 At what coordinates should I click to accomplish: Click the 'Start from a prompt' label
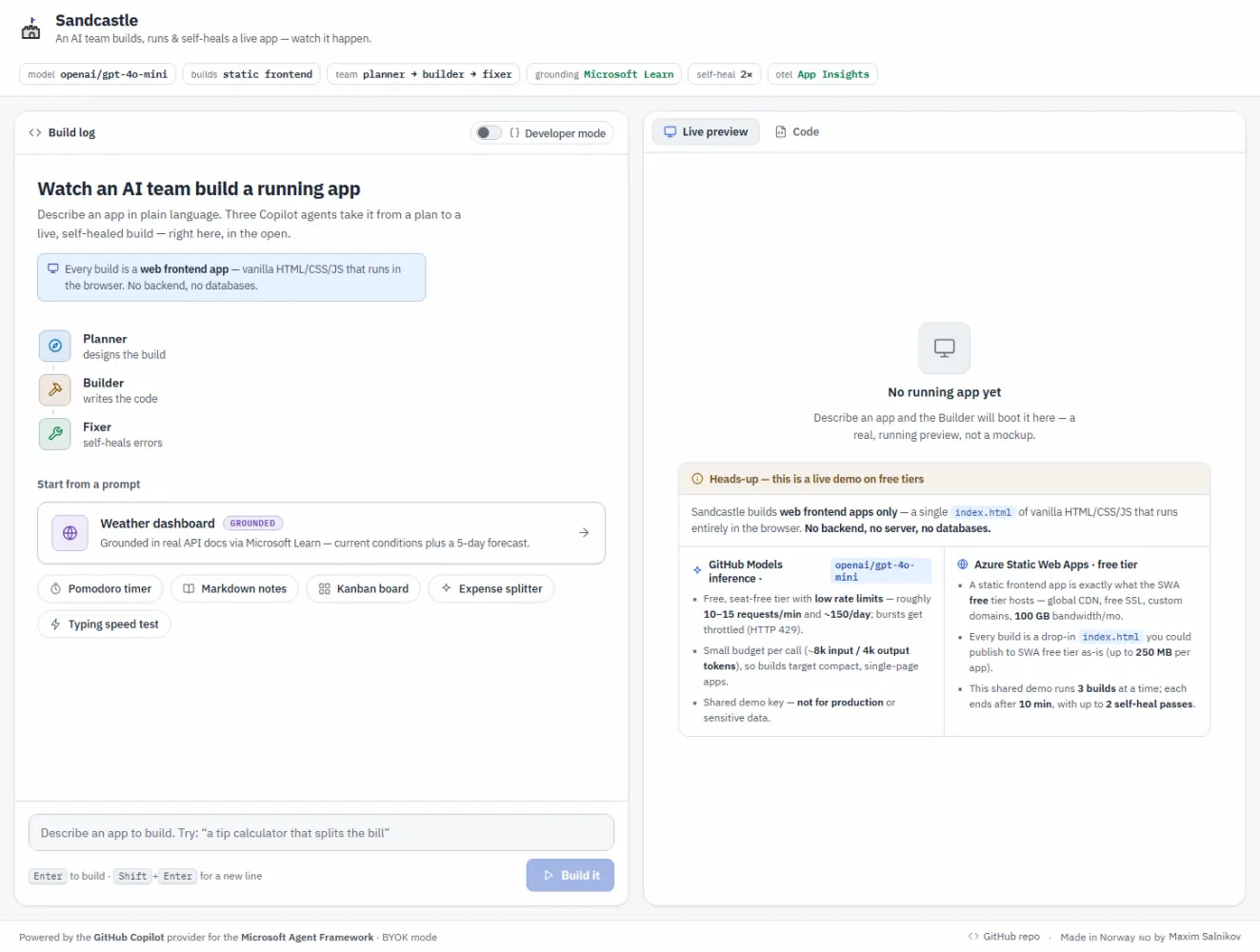point(89,485)
